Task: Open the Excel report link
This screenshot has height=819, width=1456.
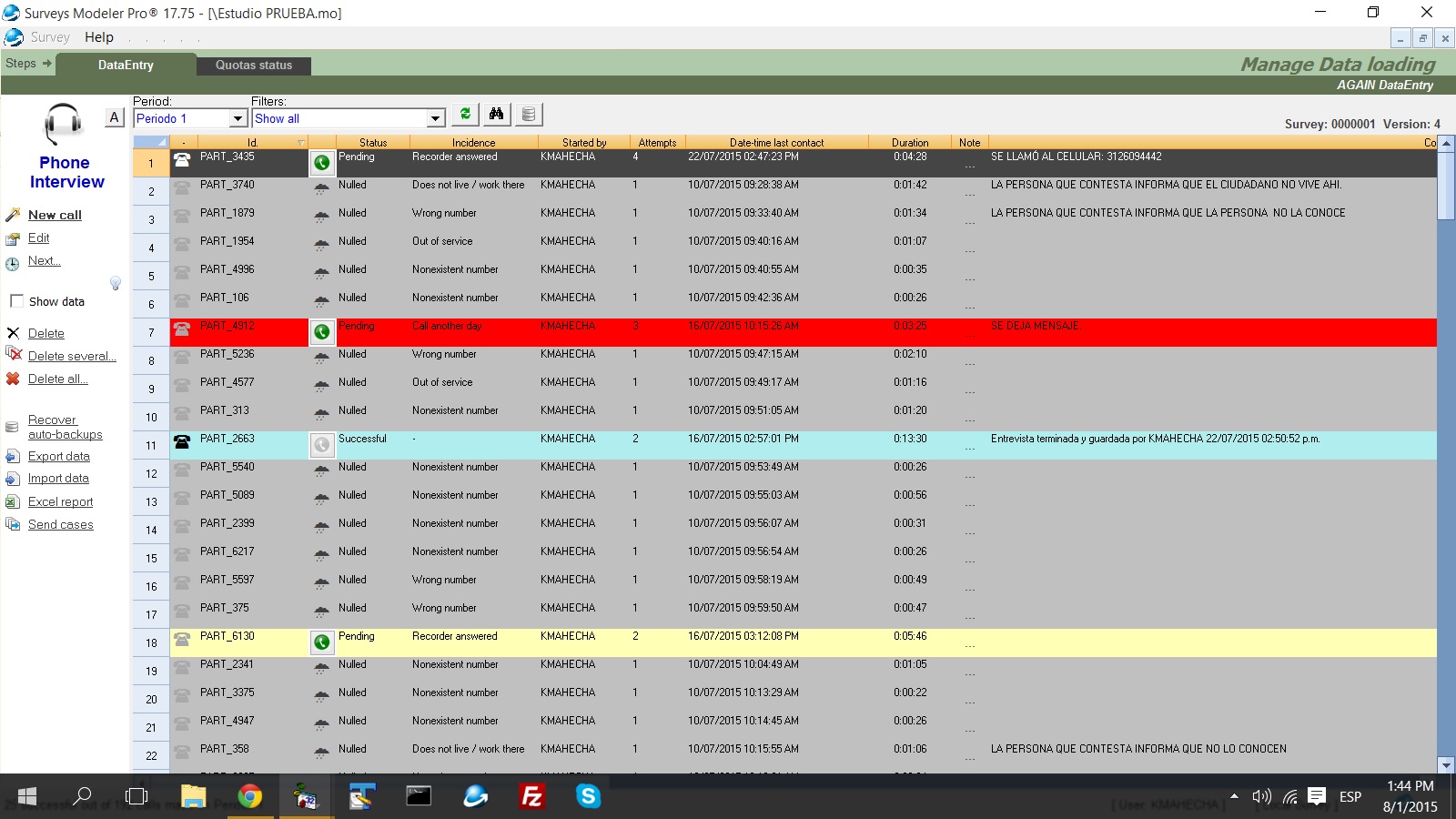Action: [60, 501]
